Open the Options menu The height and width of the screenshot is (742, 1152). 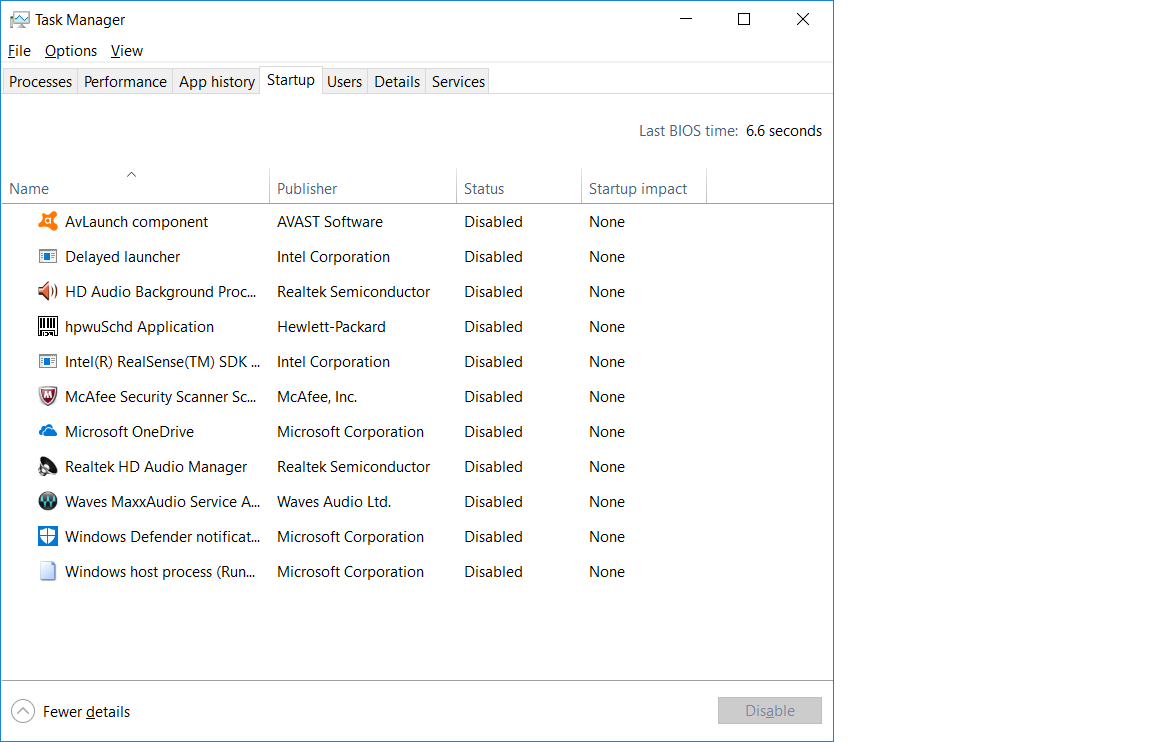[x=71, y=51]
